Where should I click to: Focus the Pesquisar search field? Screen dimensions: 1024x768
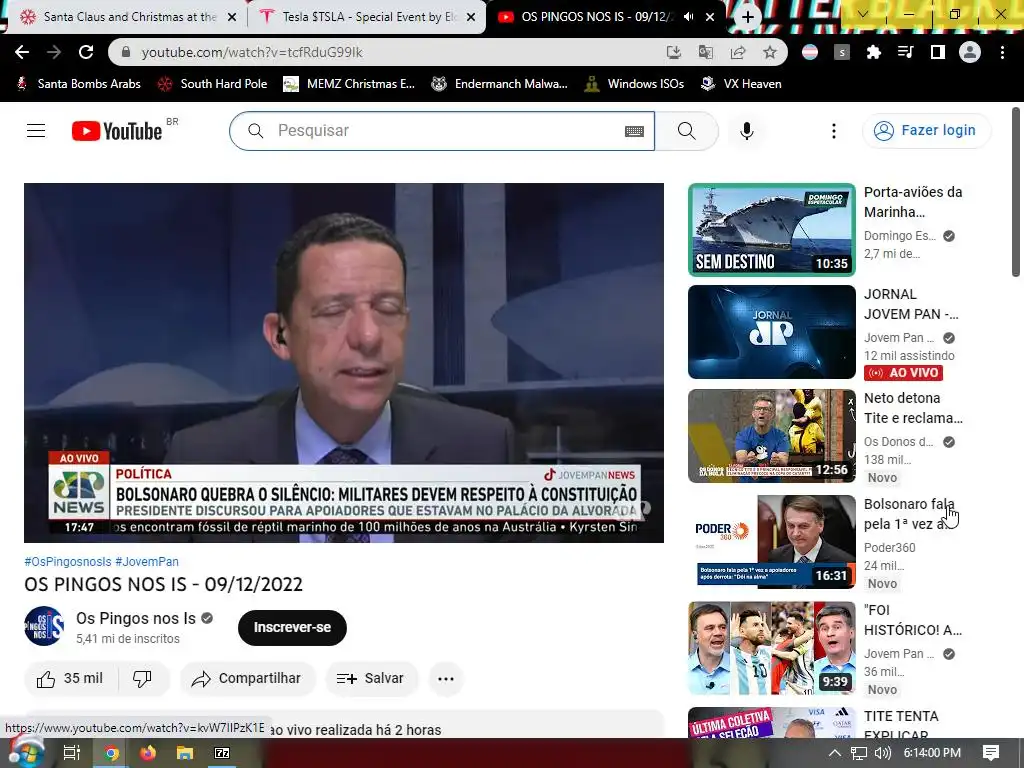click(441, 131)
